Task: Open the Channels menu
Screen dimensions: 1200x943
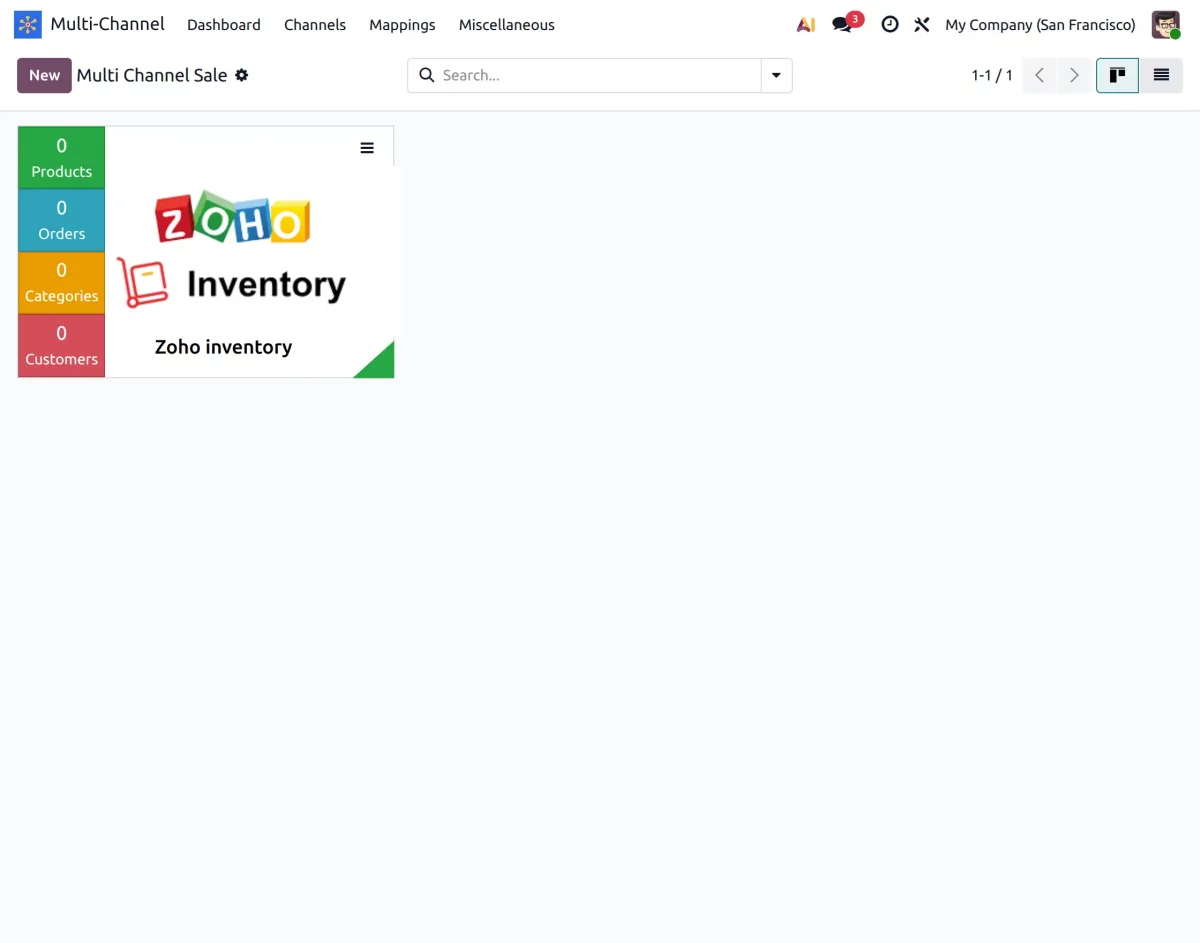Action: [315, 25]
